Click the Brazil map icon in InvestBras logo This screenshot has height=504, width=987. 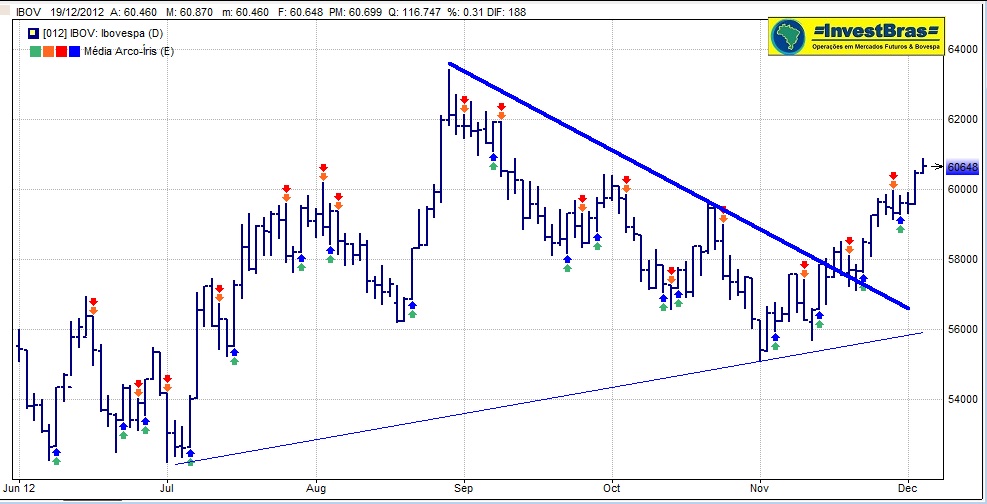788,37
